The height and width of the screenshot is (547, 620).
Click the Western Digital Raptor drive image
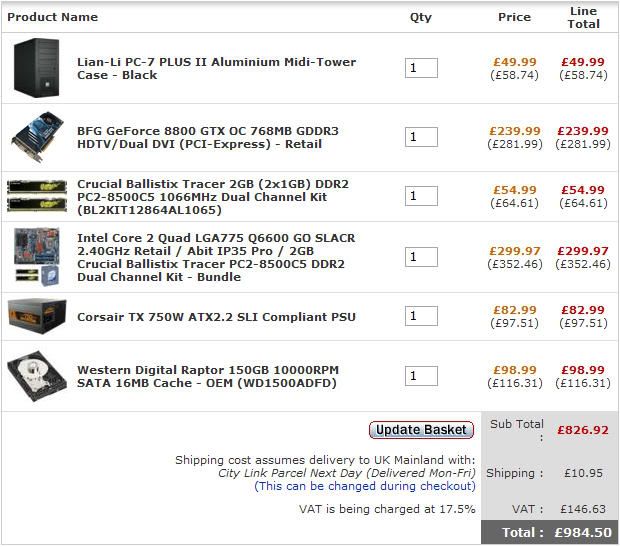click(x=38, y=376)
